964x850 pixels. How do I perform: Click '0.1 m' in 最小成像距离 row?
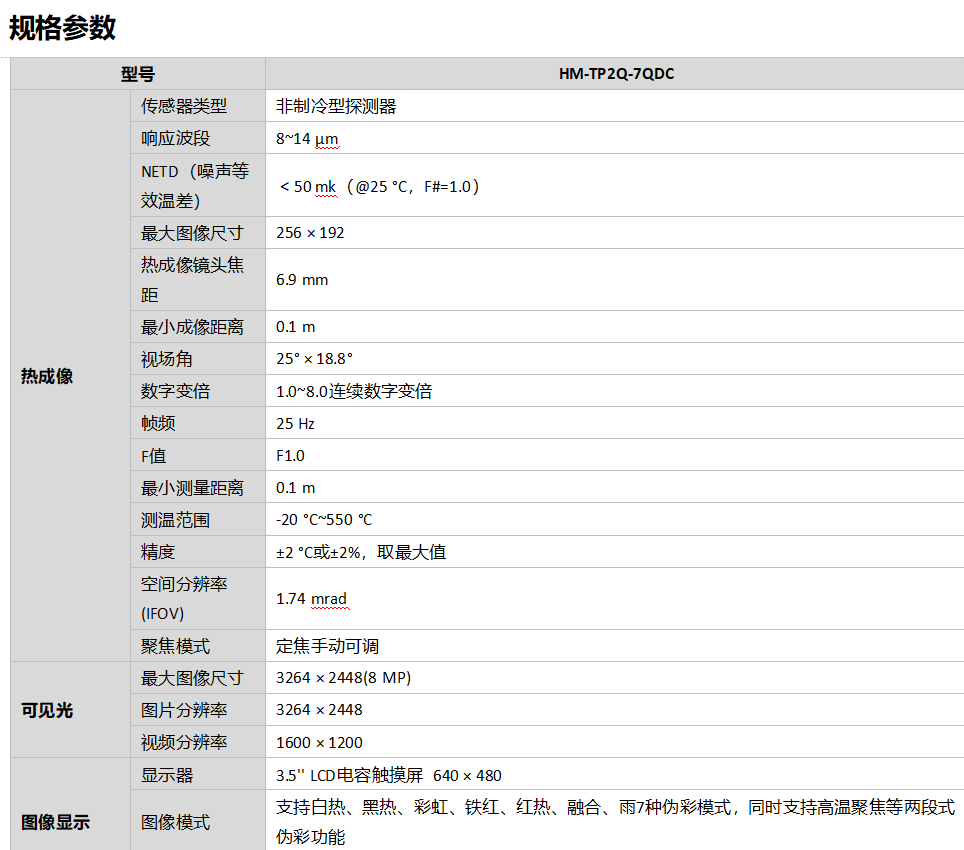pyautogui.click(x=295, y=327)
